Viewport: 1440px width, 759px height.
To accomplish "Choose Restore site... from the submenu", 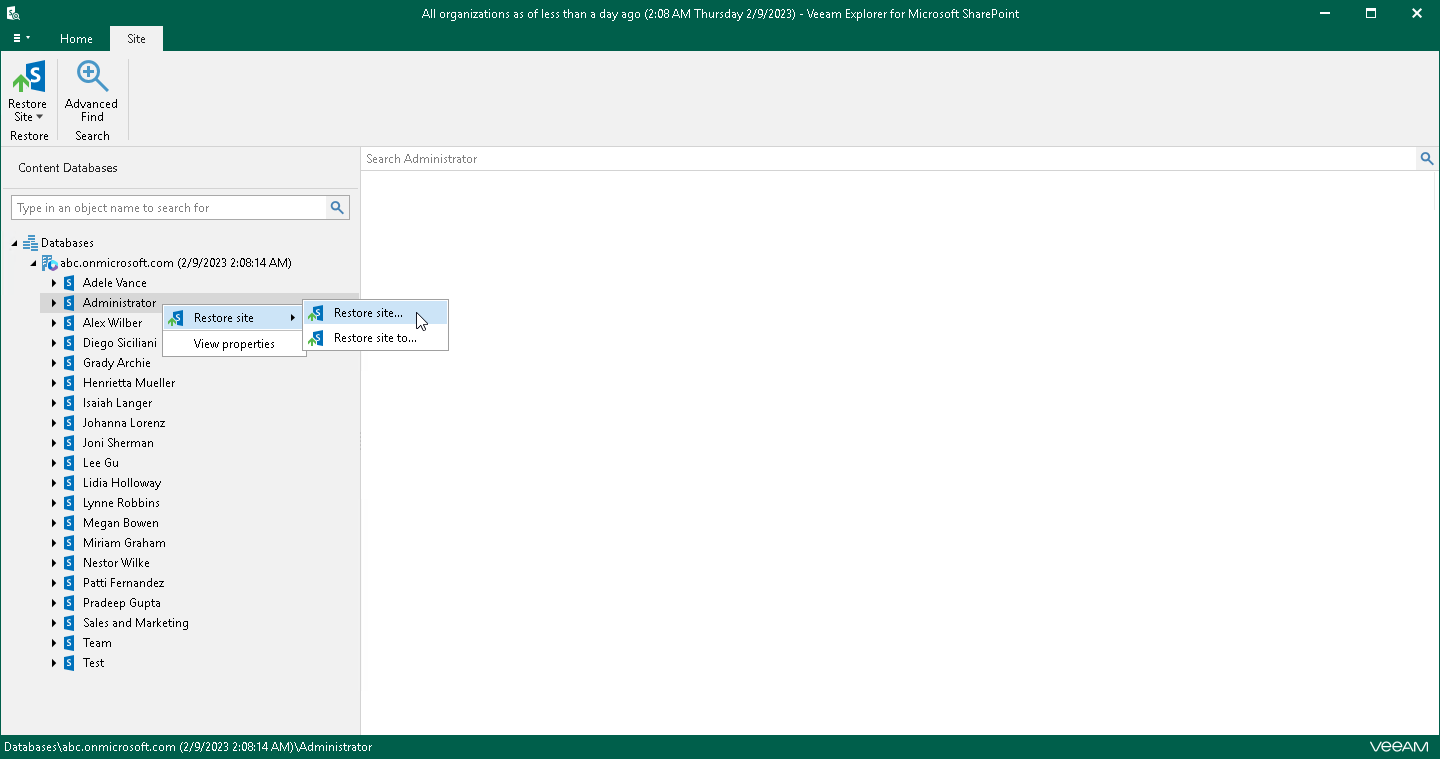I will pyautogui.click(x=366, y=312).
